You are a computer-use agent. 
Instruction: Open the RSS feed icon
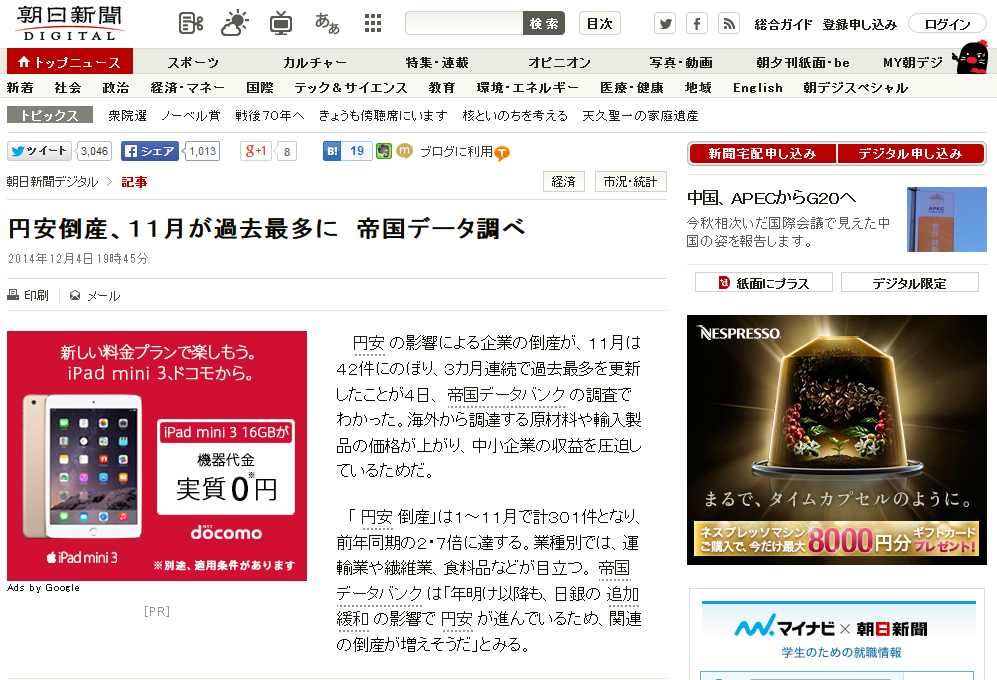point(729,24)
